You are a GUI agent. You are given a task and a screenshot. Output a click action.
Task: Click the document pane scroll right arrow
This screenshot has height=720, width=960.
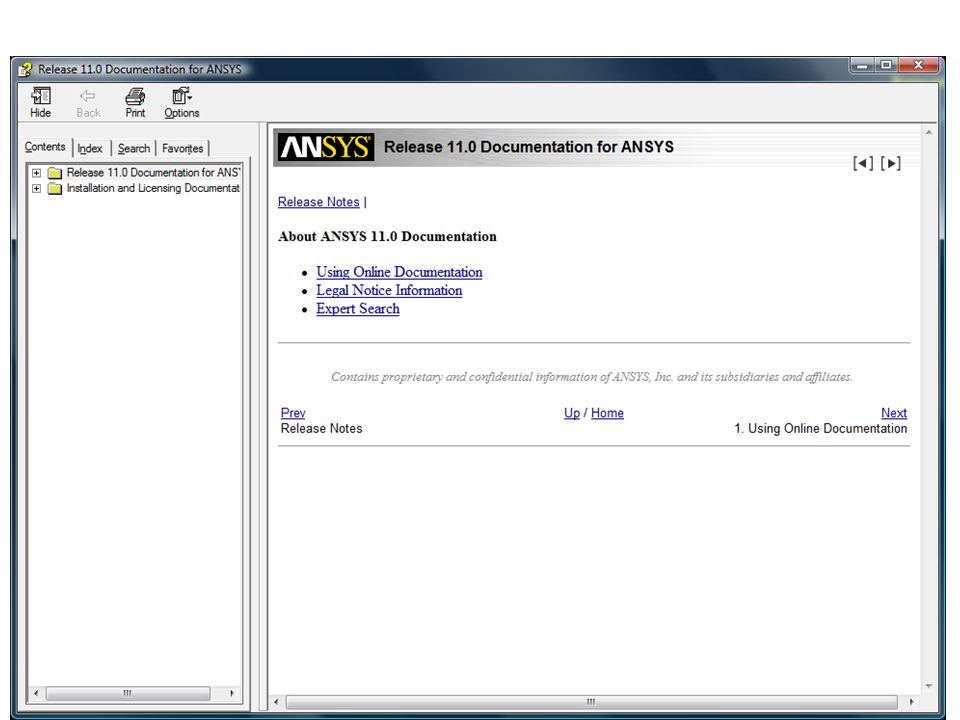tap(911, 702)
